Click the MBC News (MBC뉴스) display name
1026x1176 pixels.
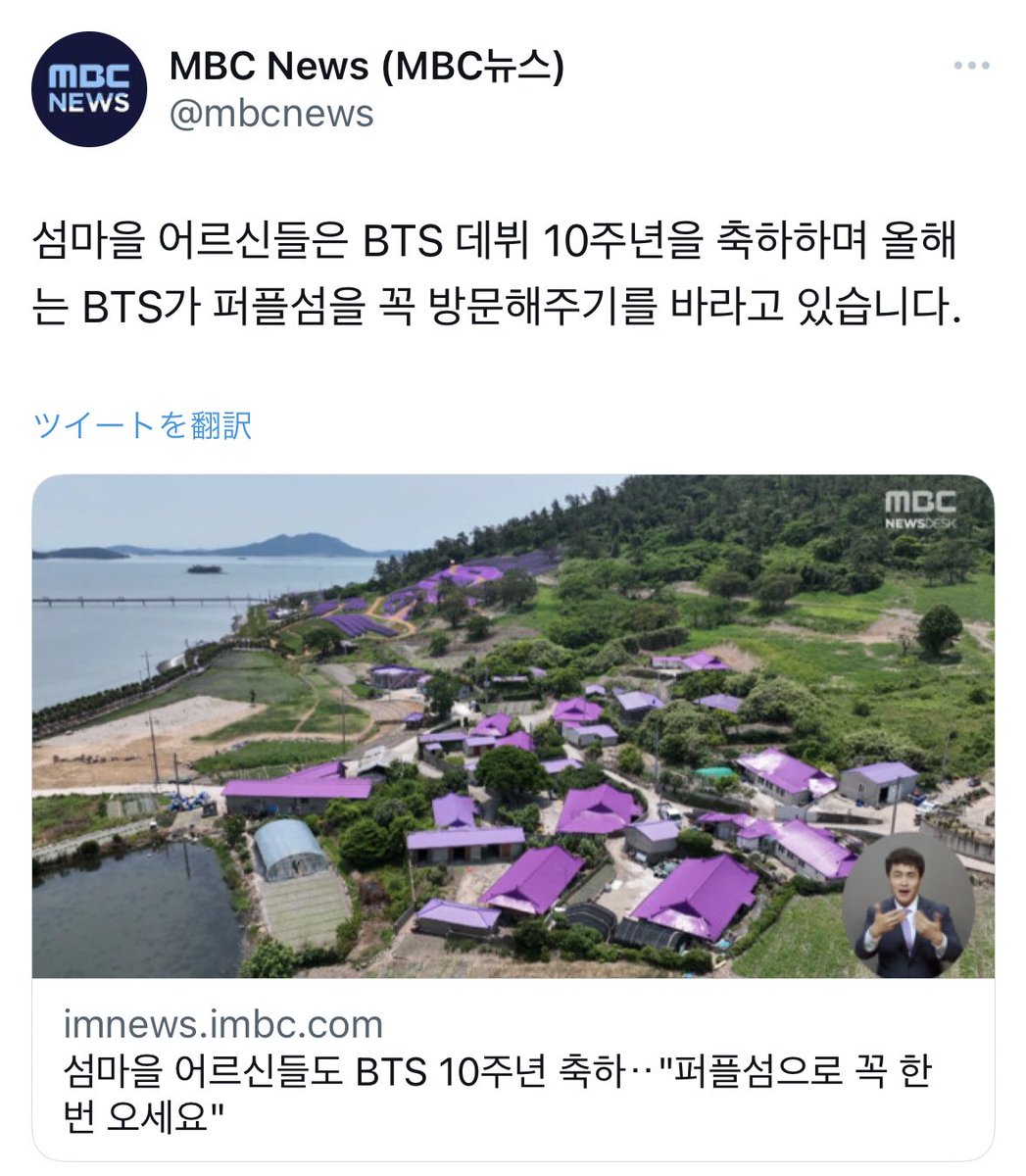[367, 67]
